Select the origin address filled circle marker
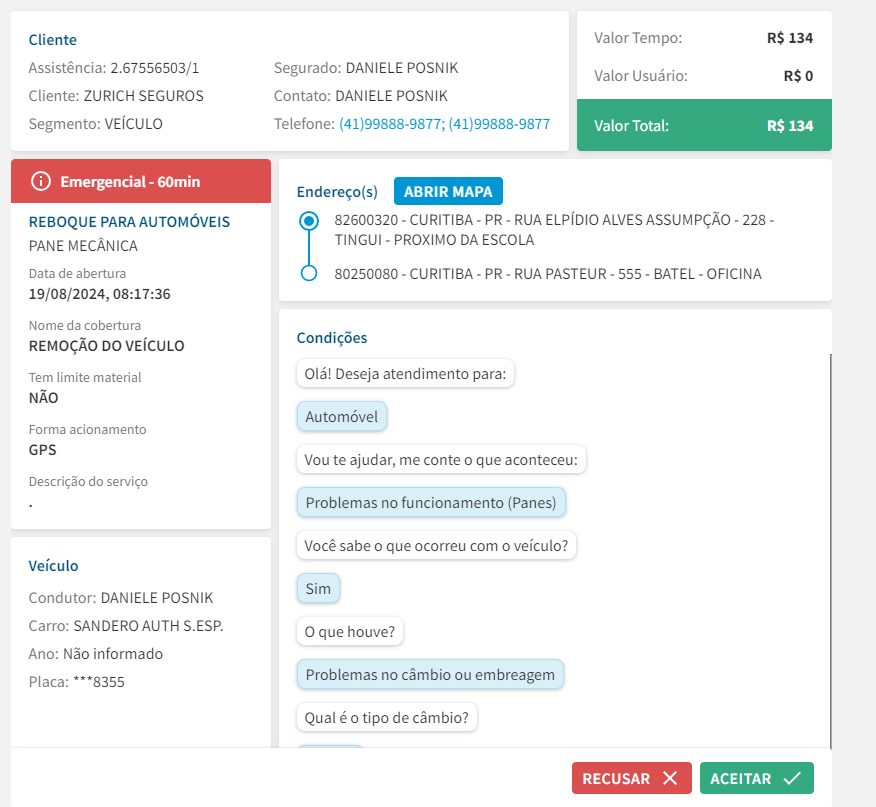This screenshot has height=807, width=876. [x=309, y=221]
